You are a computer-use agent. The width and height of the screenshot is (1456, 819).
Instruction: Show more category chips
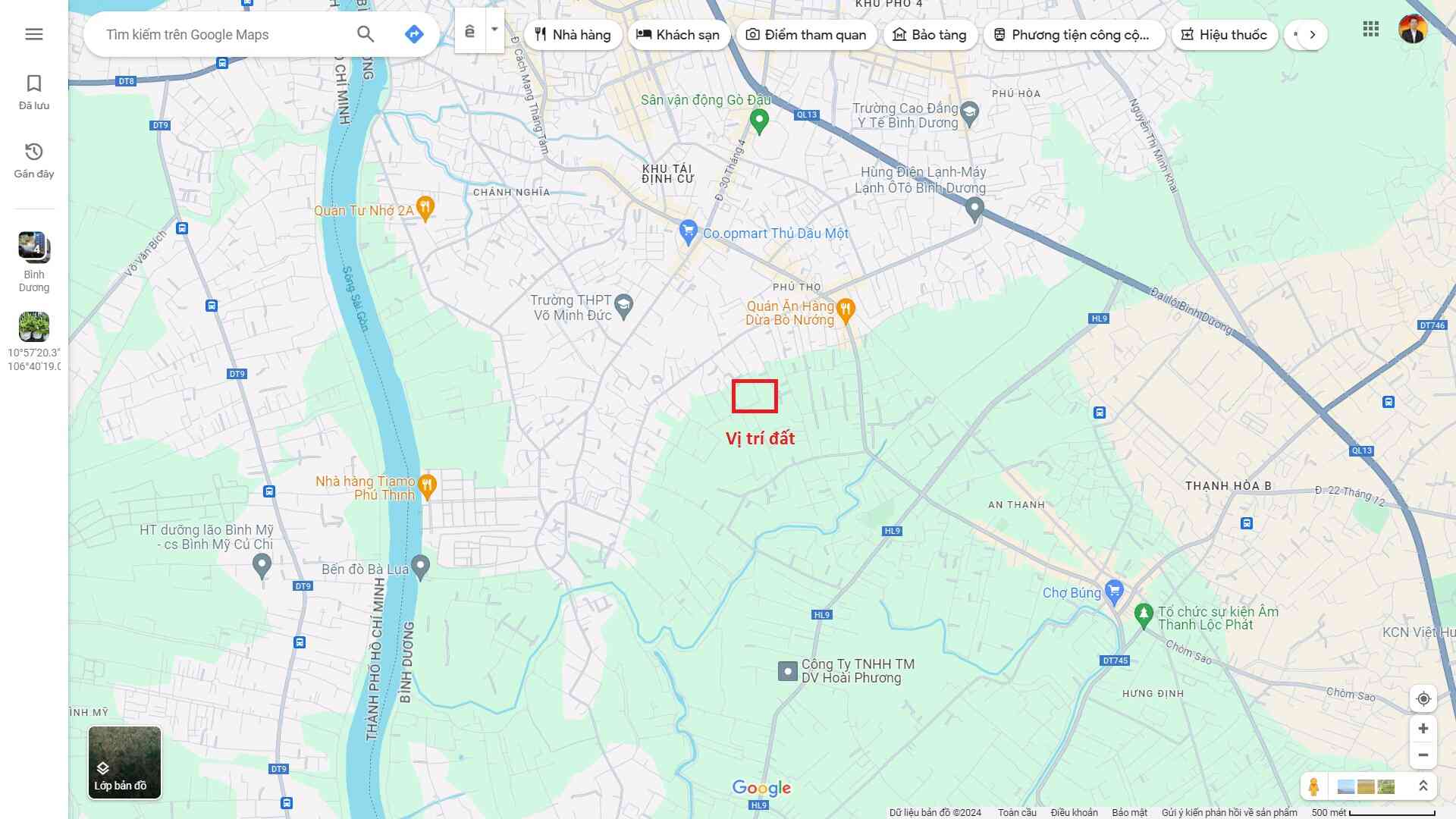click(x=1313, y=35)
